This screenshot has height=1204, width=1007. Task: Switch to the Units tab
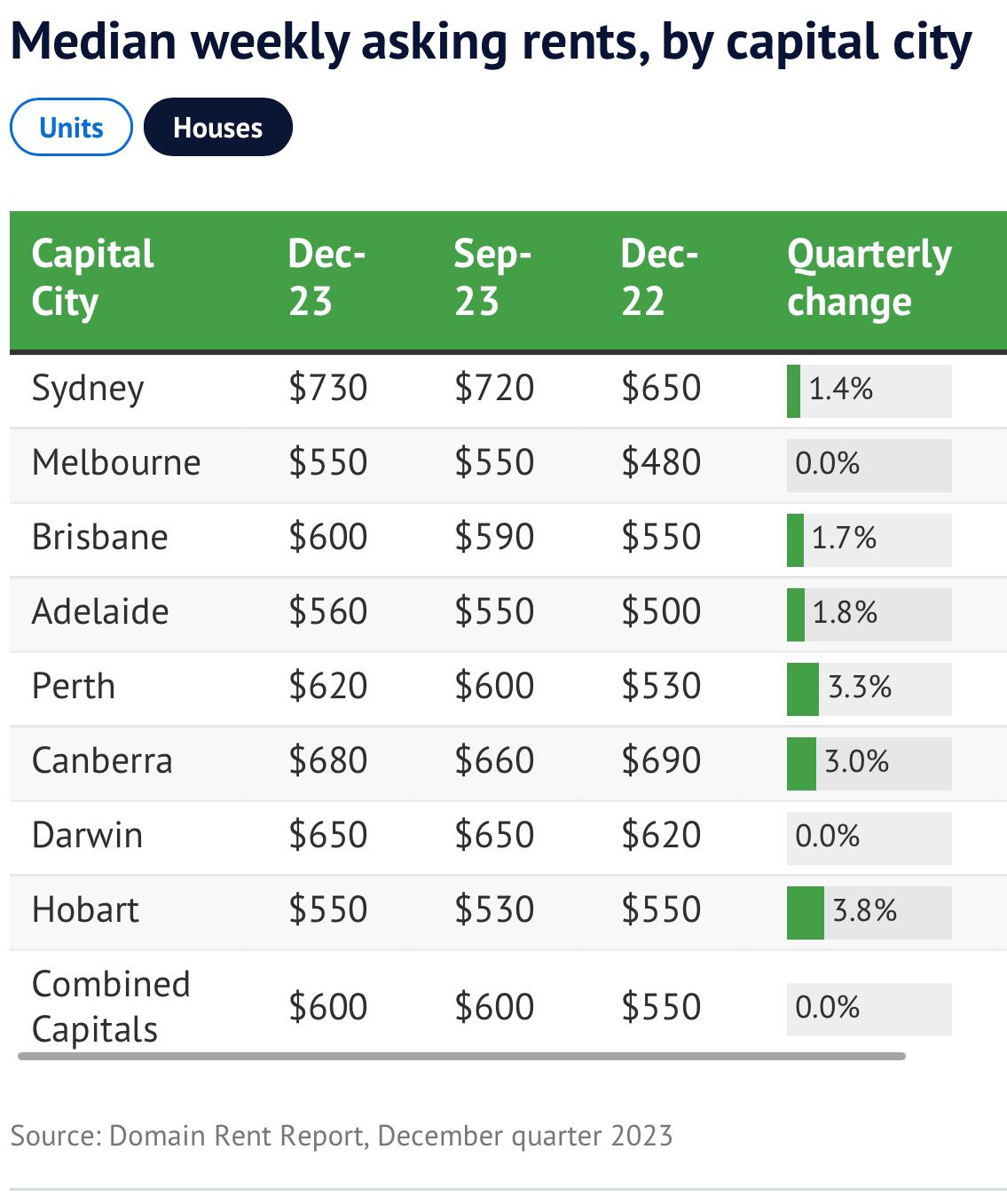coord(71,128)
